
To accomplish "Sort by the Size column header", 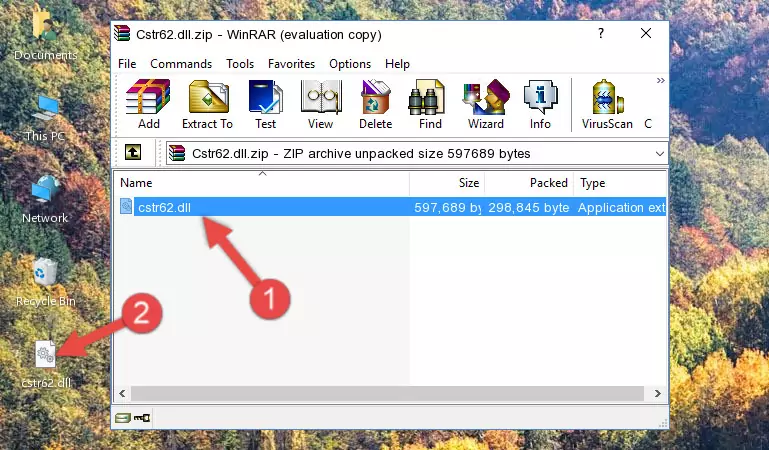I will [x=447, y=183].
